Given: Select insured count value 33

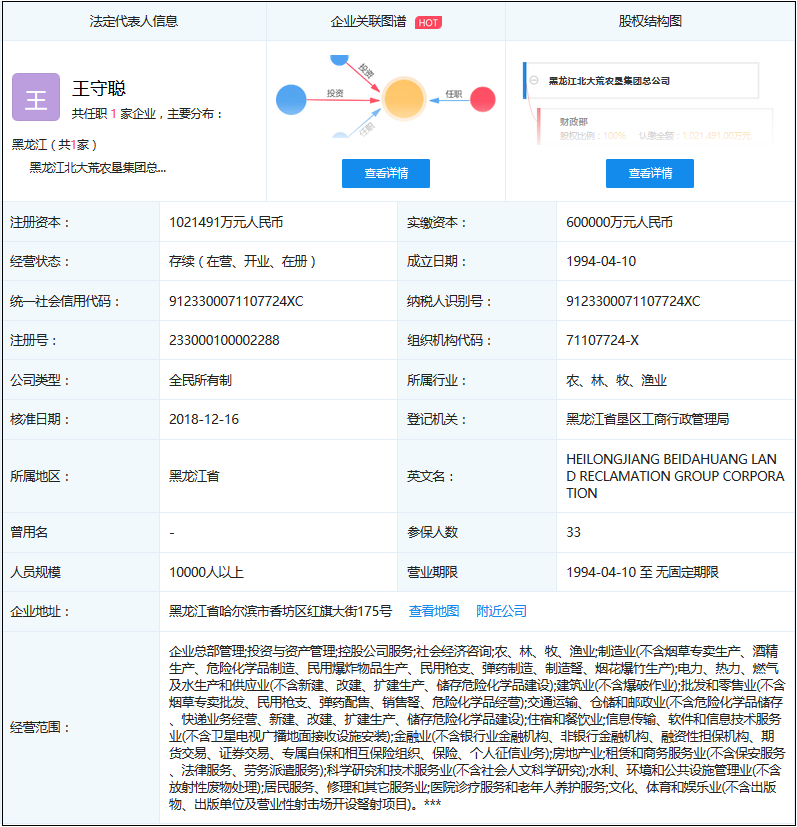Looking at the screenshot, I should point(573,532).
